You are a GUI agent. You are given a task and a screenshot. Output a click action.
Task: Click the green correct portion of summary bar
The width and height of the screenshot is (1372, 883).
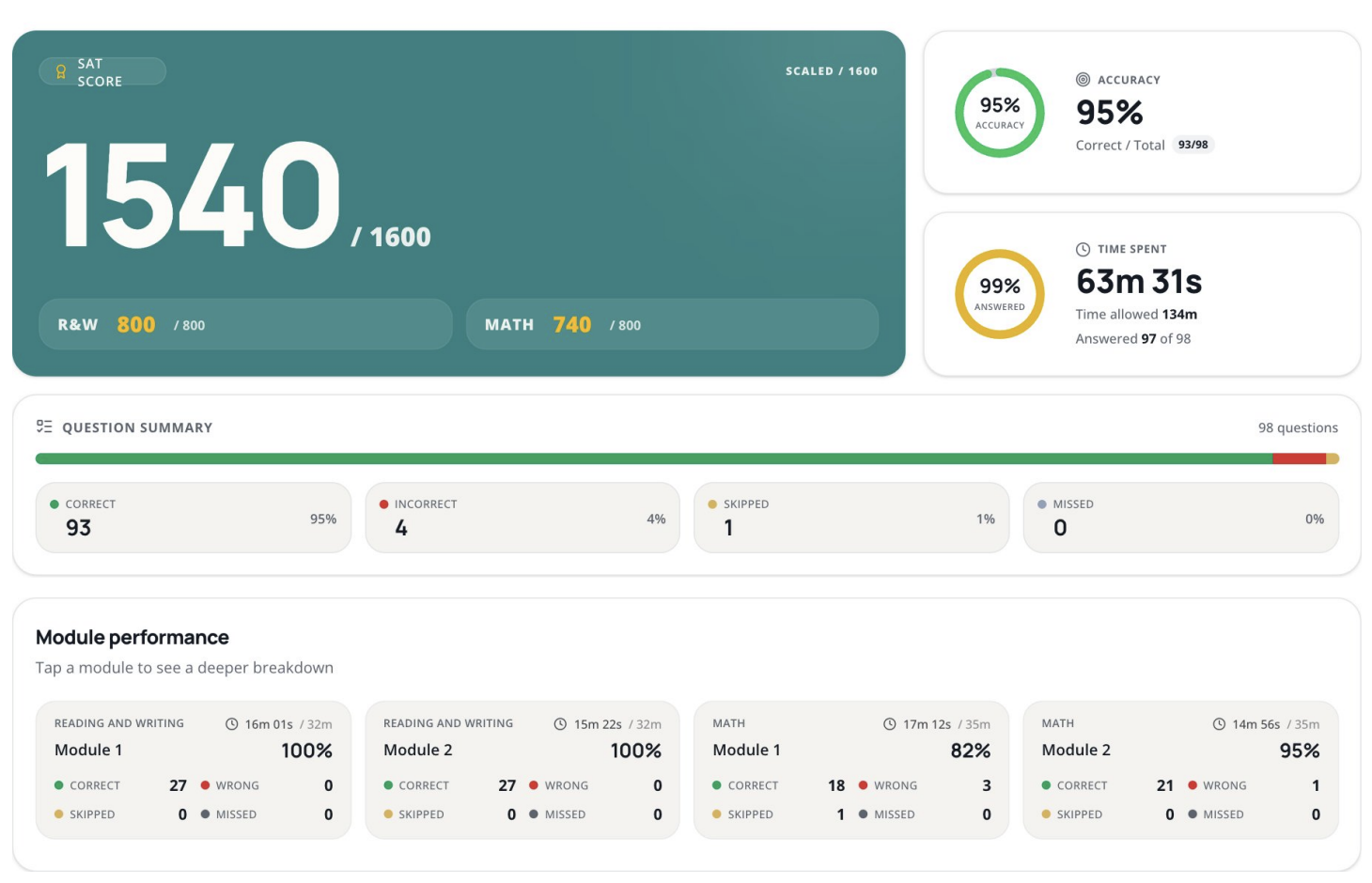(654, 458)
